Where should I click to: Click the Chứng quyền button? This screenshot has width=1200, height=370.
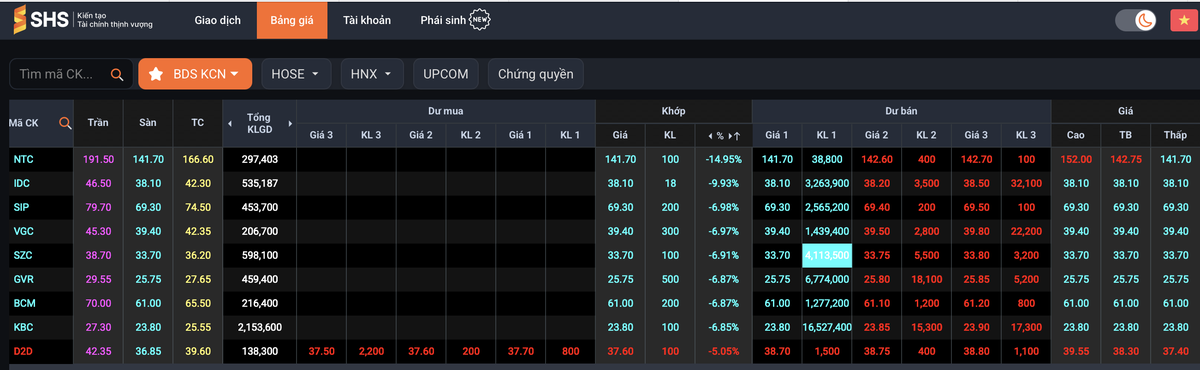(x=536, y=74)
